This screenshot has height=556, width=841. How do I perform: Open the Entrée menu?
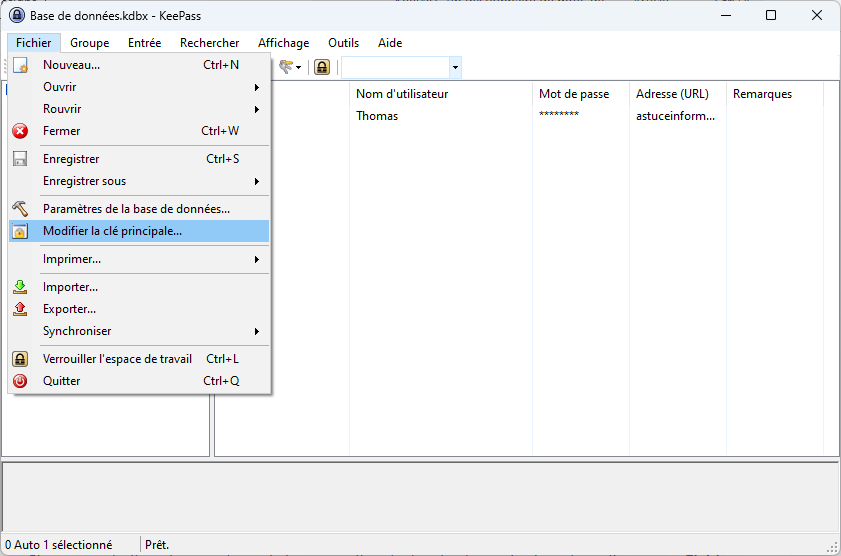tap(144, 43)
